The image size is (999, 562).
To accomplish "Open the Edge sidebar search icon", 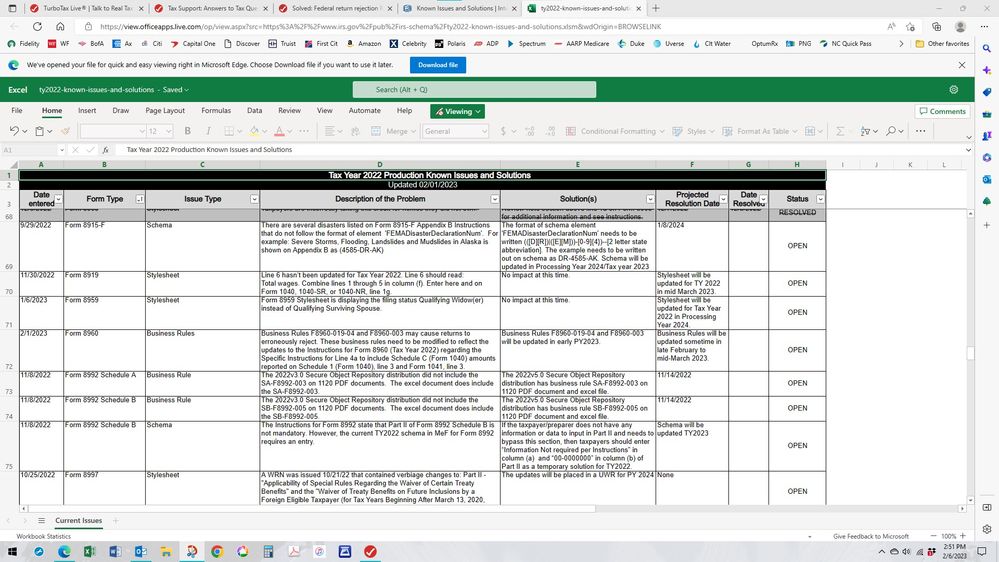I will click(986, 48).
